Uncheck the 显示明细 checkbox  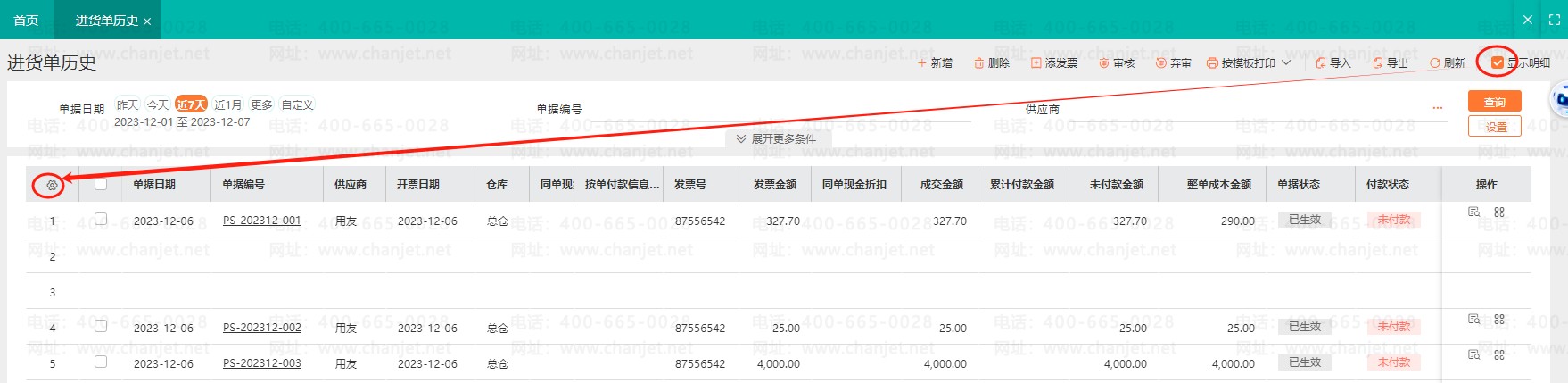(1498, 62)
